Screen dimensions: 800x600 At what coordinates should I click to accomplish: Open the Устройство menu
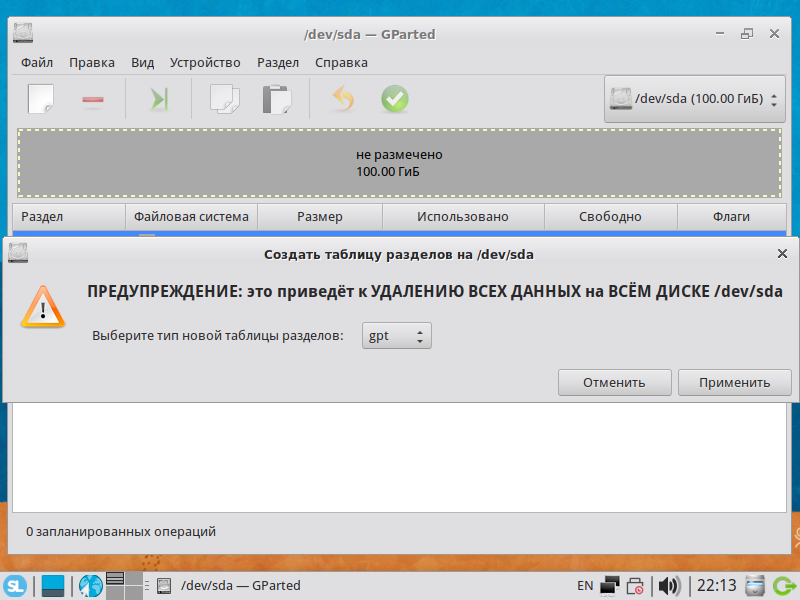click(205, 62)
